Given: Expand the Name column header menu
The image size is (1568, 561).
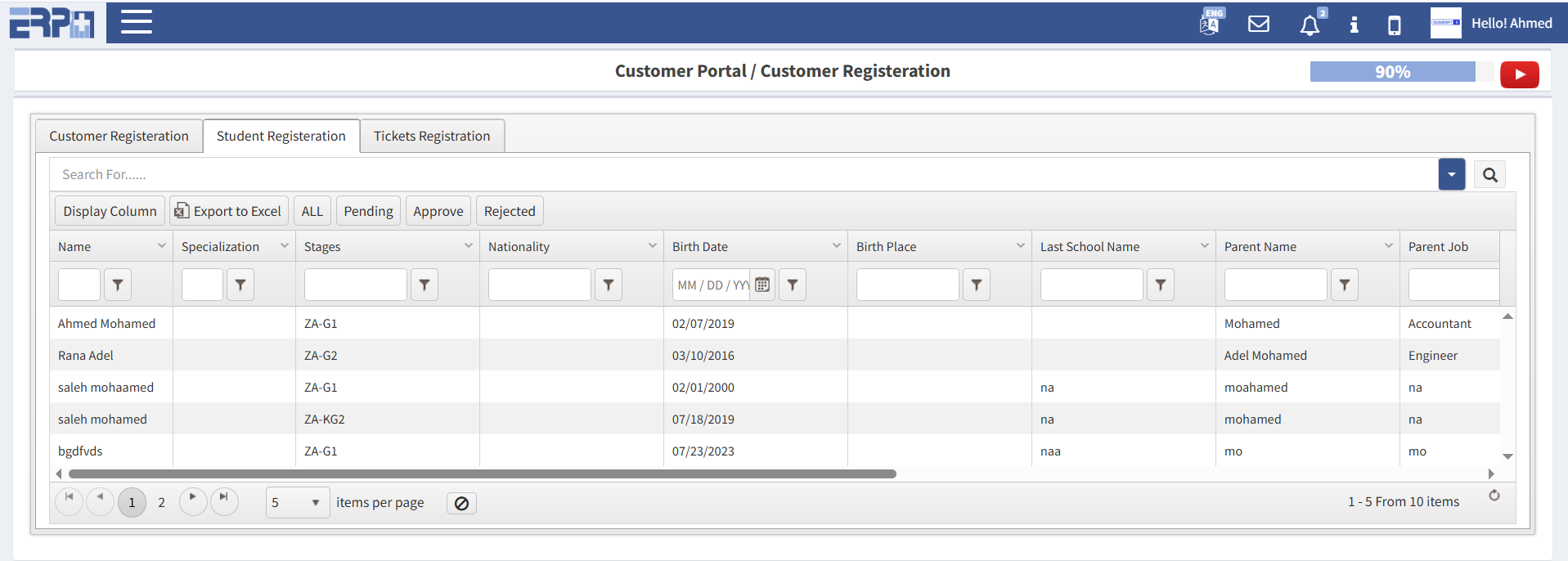Looking at the screenshot, I should 161,246.
